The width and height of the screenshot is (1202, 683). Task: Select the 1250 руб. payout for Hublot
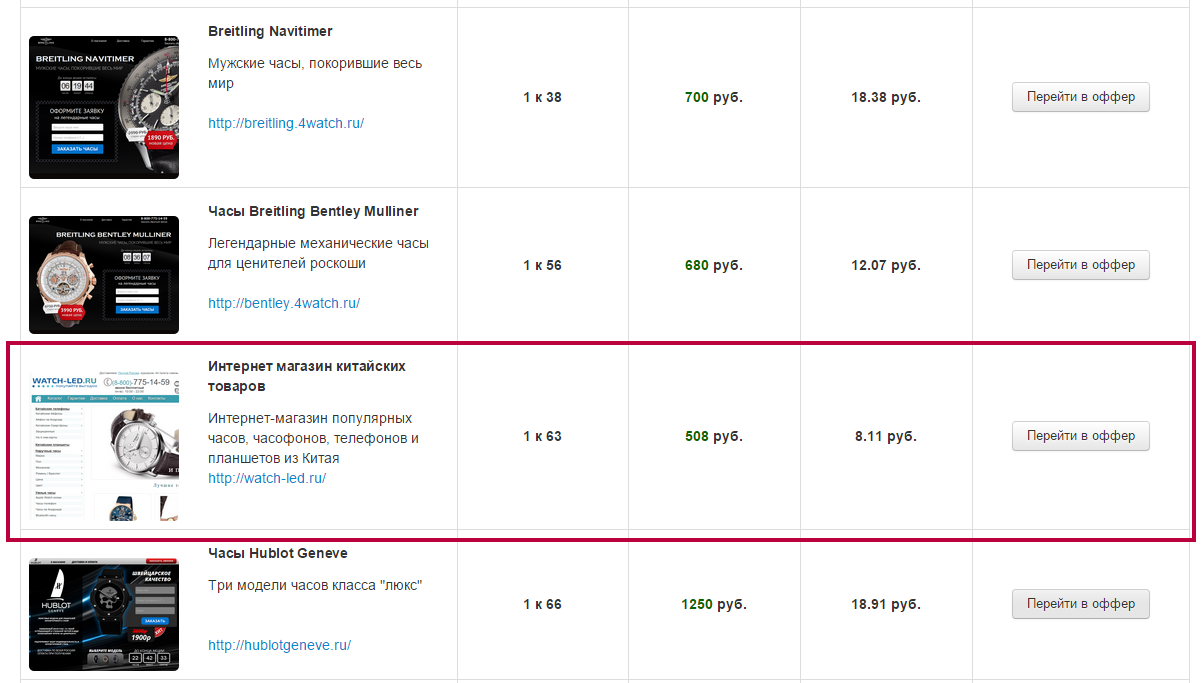tap(713, 604)
